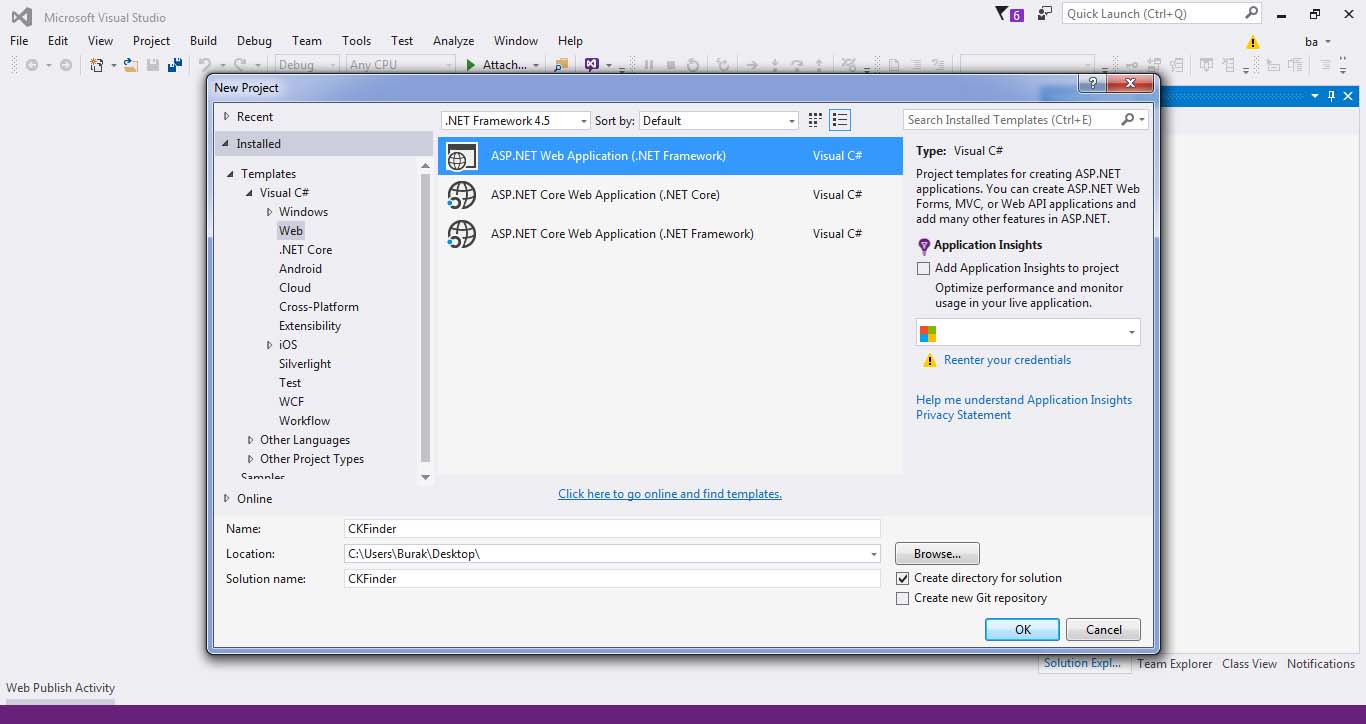The image size is (1366, 724).
Task: Check Create new Git repository
Action: point(903,598)
